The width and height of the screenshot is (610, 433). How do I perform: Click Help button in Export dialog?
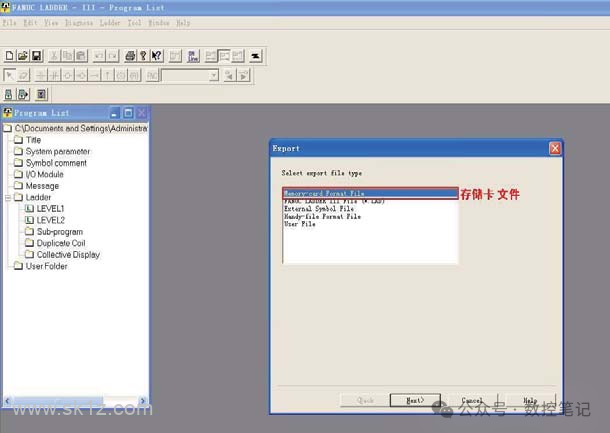[x=530, y=400]
